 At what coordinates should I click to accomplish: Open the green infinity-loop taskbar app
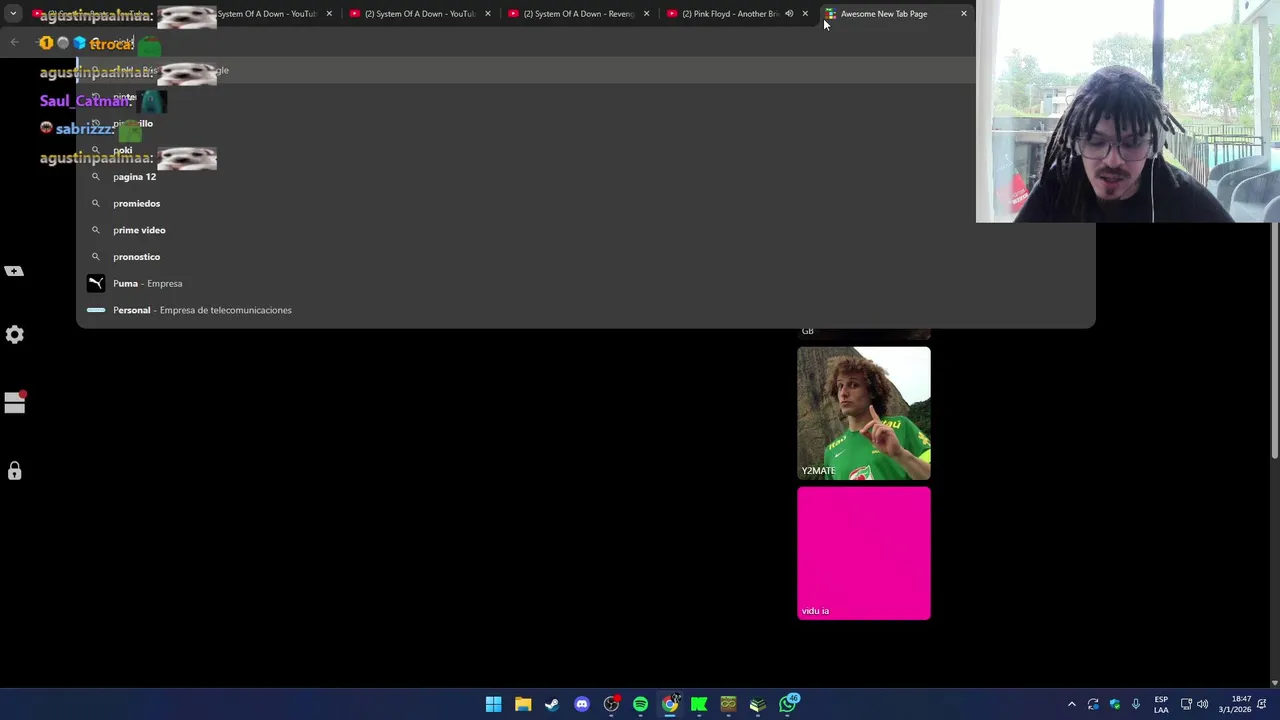(x=728, y=704)
